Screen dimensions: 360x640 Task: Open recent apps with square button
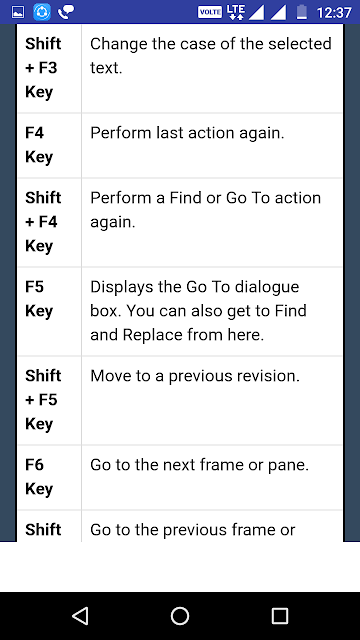click(x=280, y=616)
